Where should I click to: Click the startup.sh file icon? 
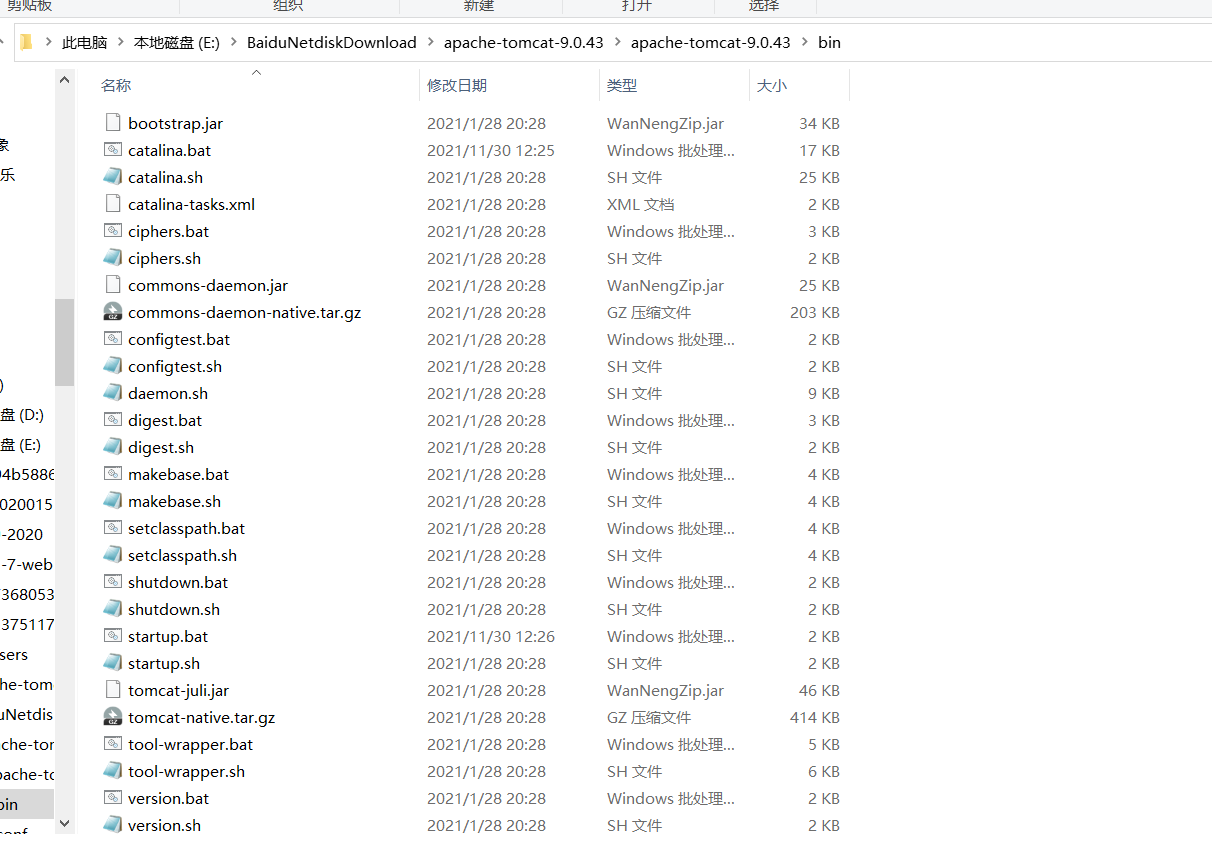[113, 663]
